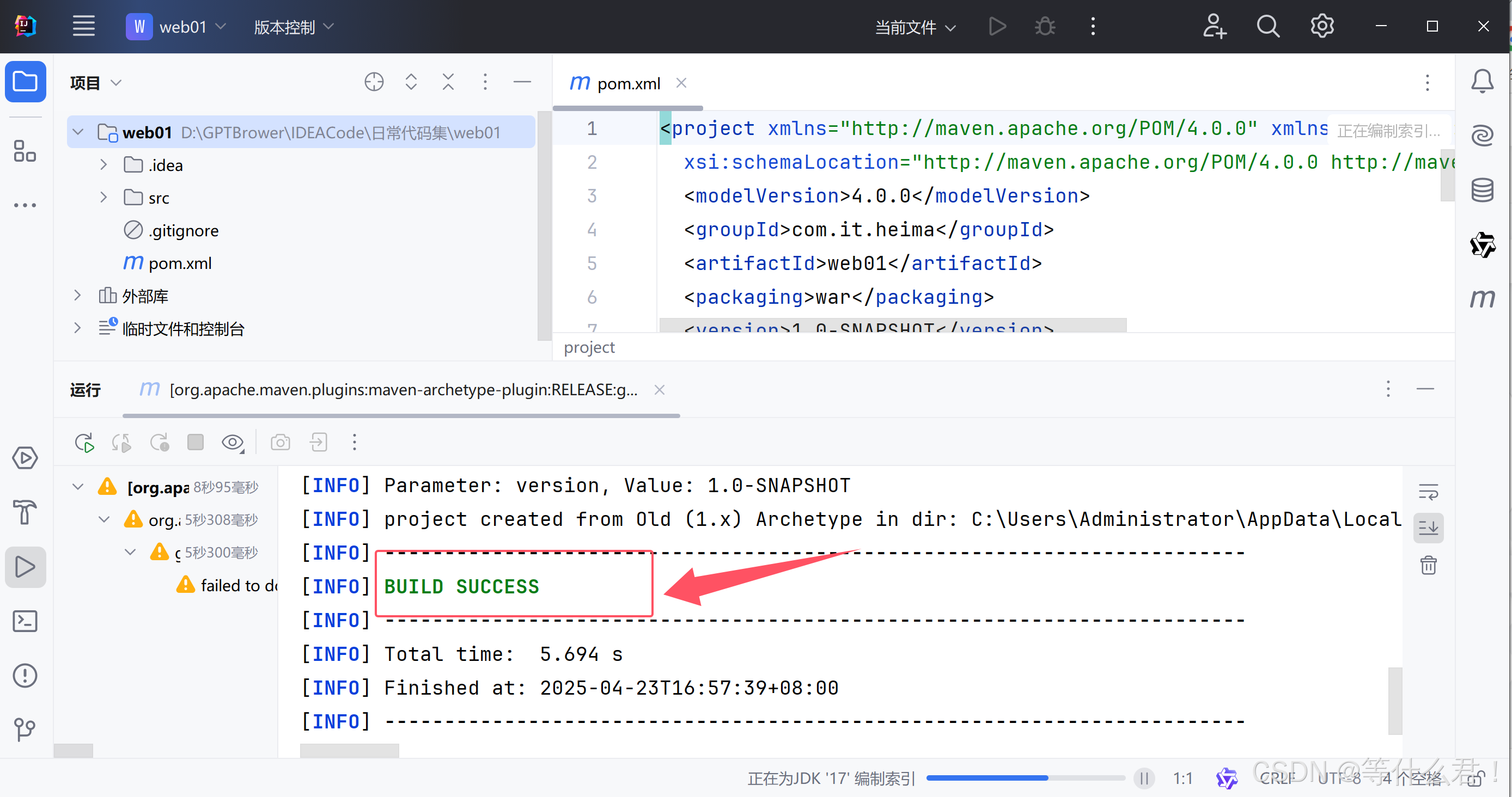
Task: Open pom.xml in project tree
Action: (x=180, y=263)
